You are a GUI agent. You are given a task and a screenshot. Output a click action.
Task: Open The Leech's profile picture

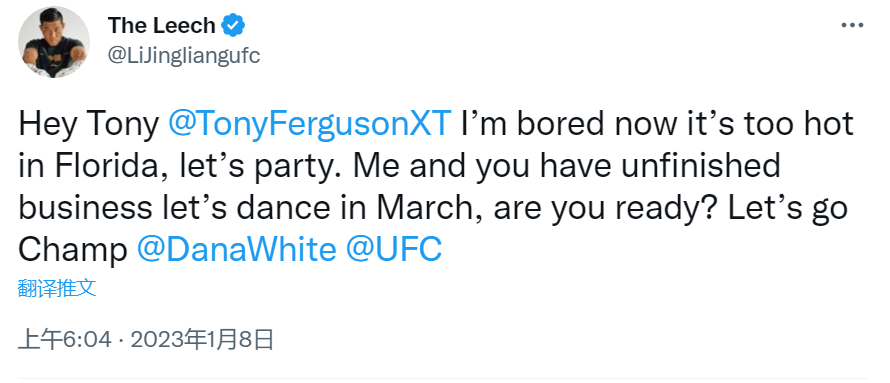(x=54, y=43)
